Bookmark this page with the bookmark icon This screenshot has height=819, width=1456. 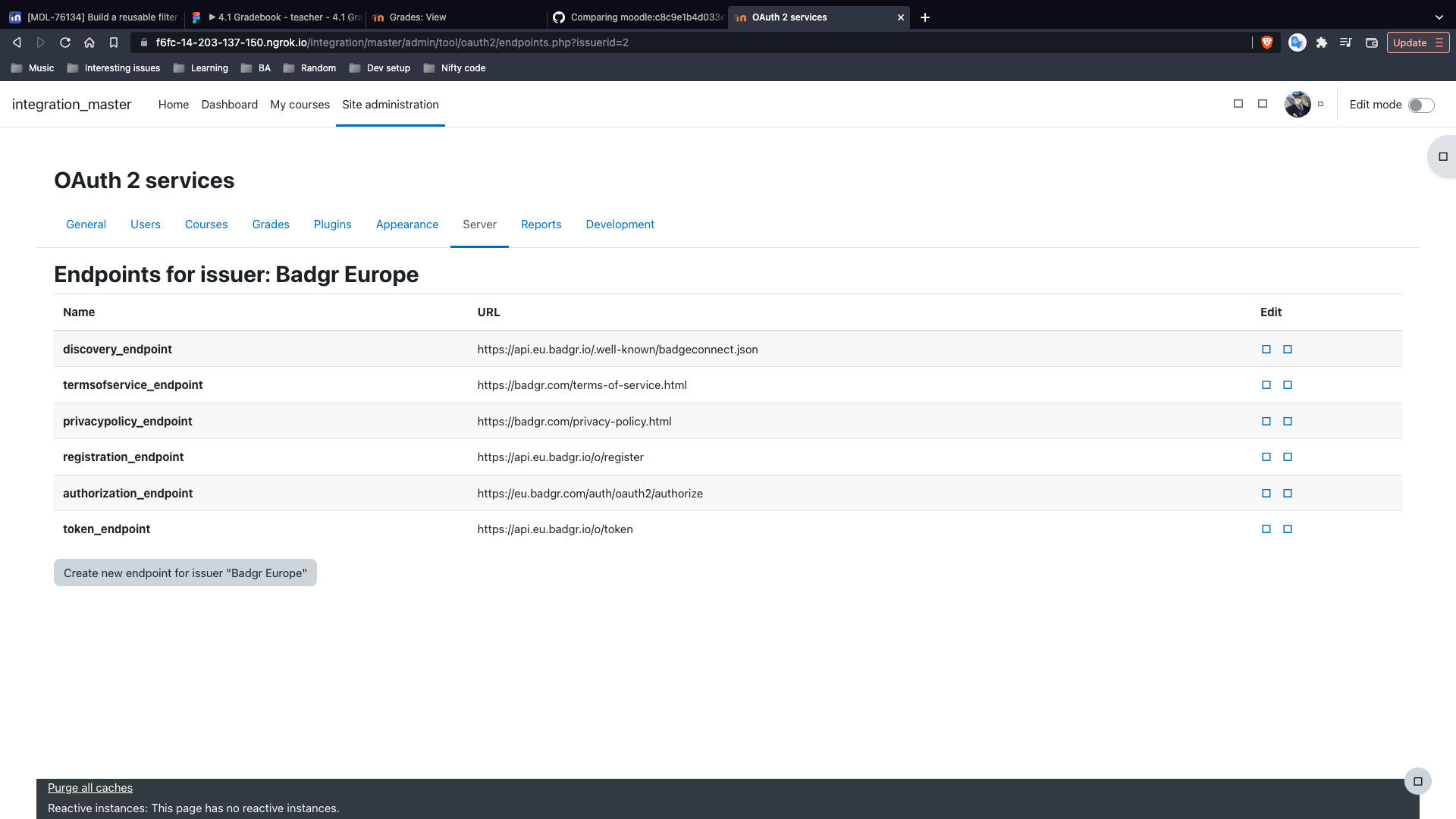point(114,42)
